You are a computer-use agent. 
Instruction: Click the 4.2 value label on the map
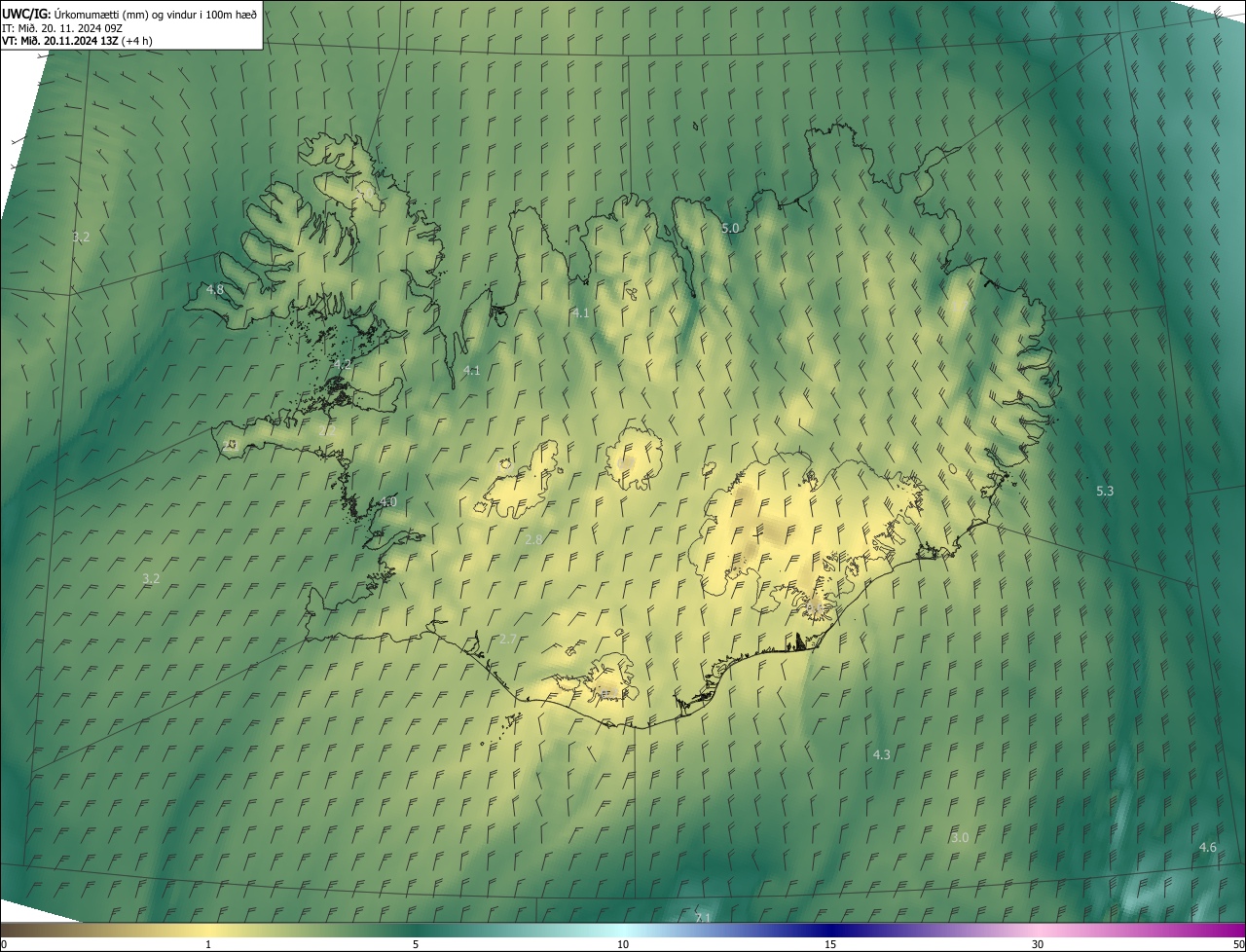pyautogui.click(x=342, y=364)
